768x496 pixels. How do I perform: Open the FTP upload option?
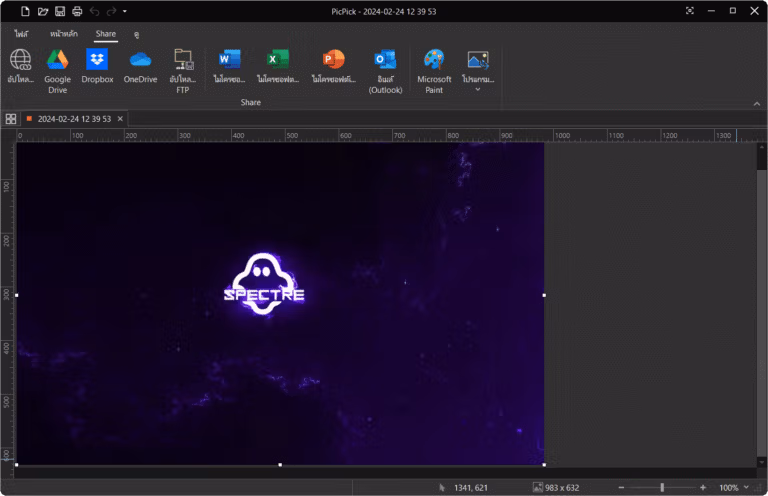point(183,71)
